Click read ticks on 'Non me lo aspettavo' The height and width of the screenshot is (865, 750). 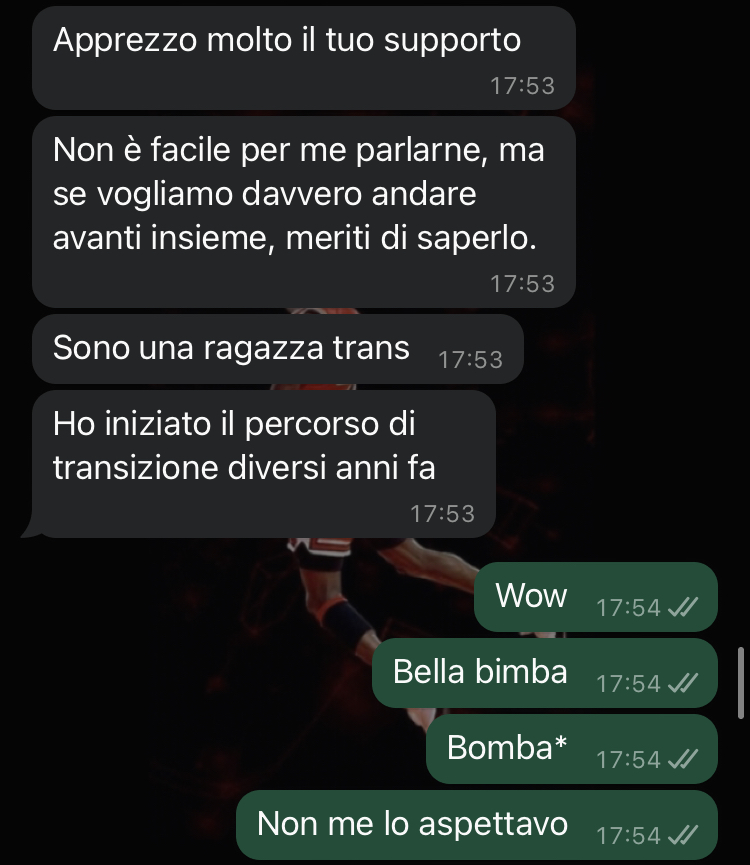click(x=683, y=835)
